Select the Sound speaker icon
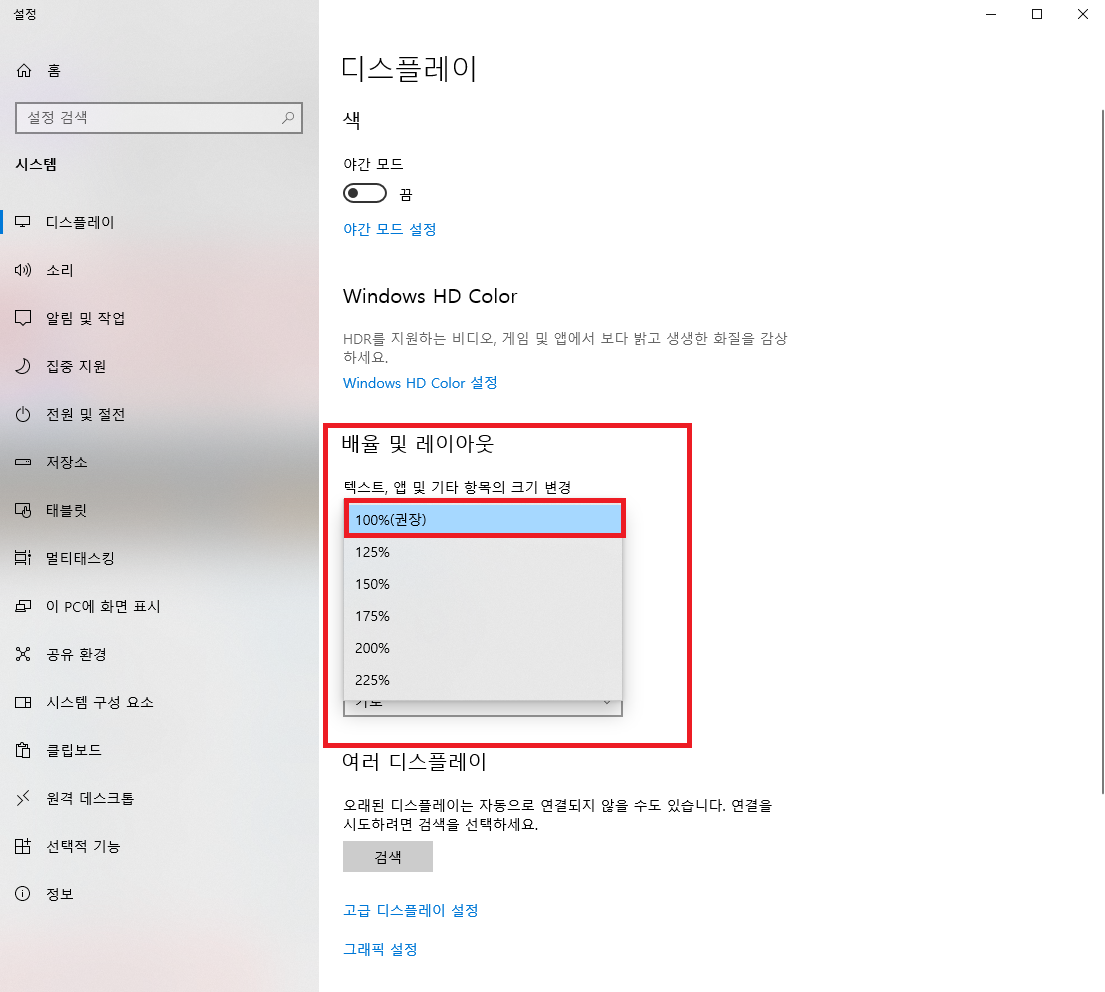This screenshot has height=992, width=1105. point(24,270)
